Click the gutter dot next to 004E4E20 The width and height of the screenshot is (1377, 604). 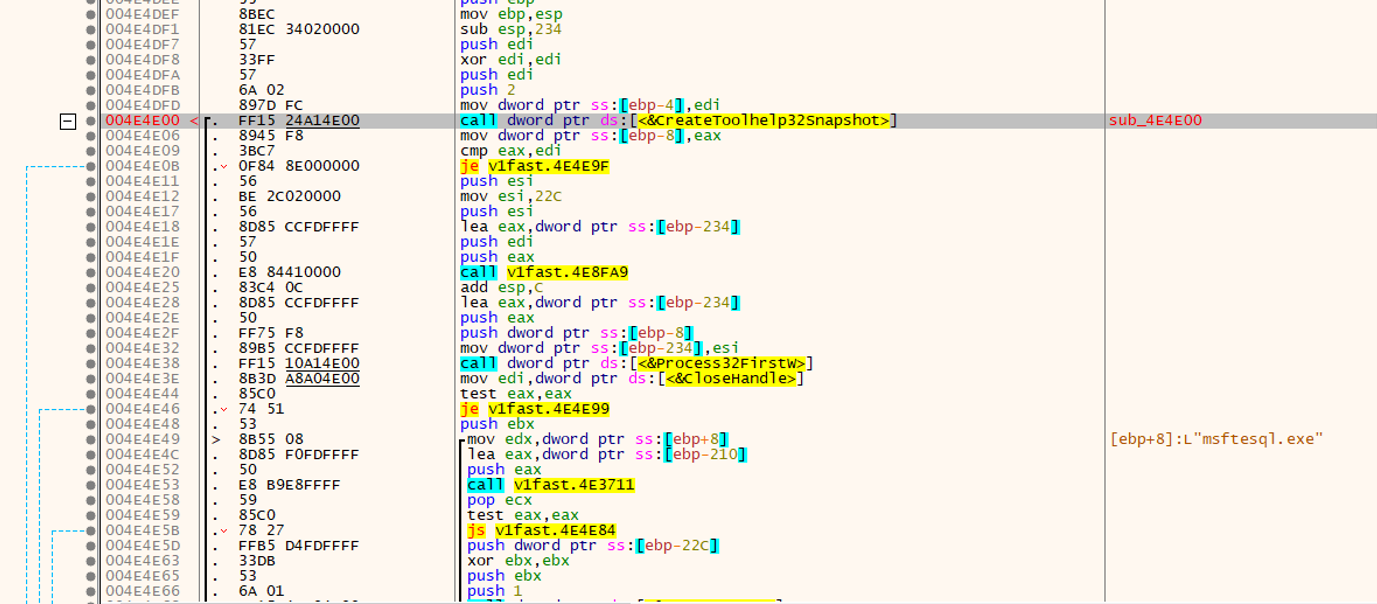pos(90,271)
